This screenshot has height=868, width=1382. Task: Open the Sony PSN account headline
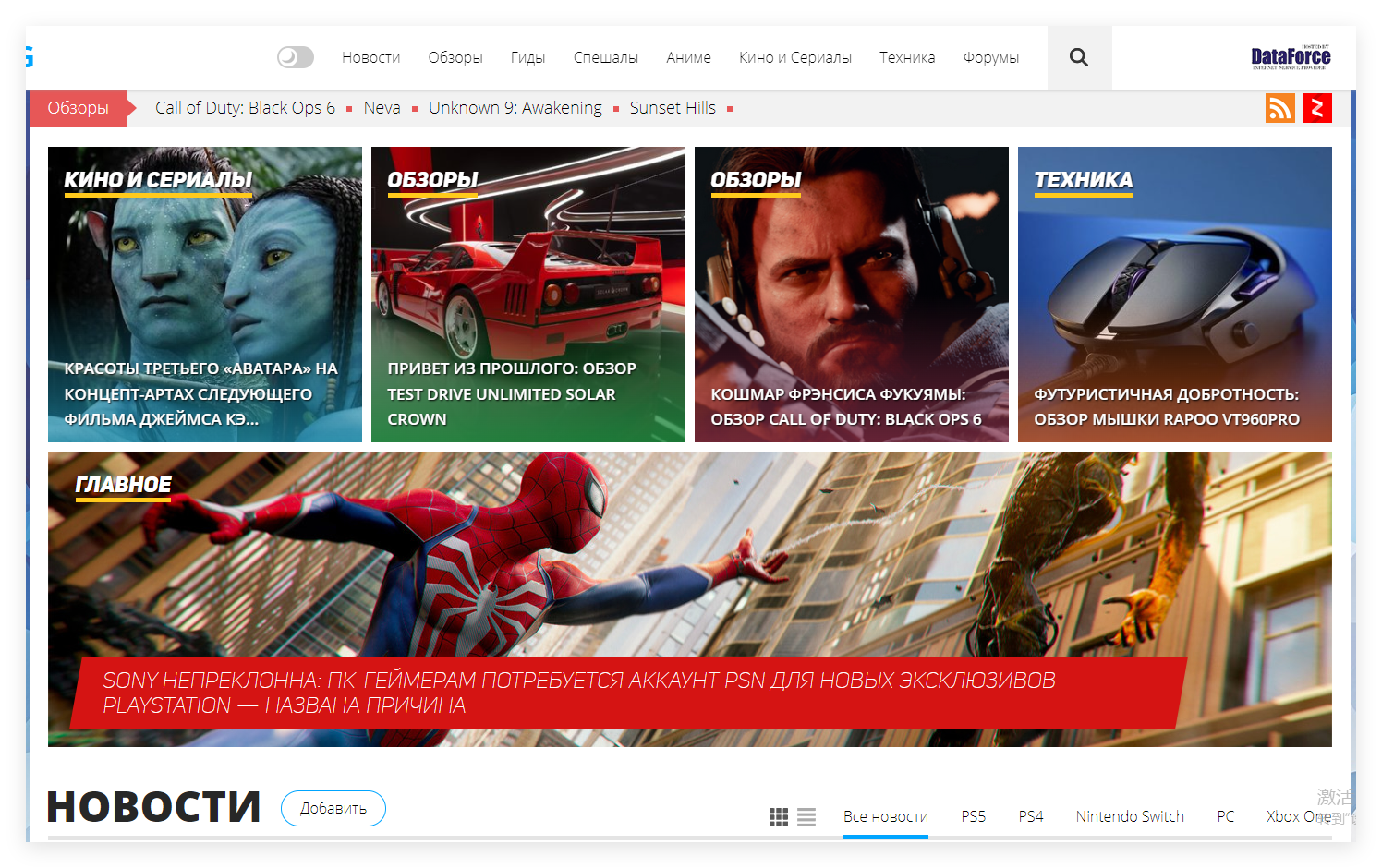(x=578, y=693)
